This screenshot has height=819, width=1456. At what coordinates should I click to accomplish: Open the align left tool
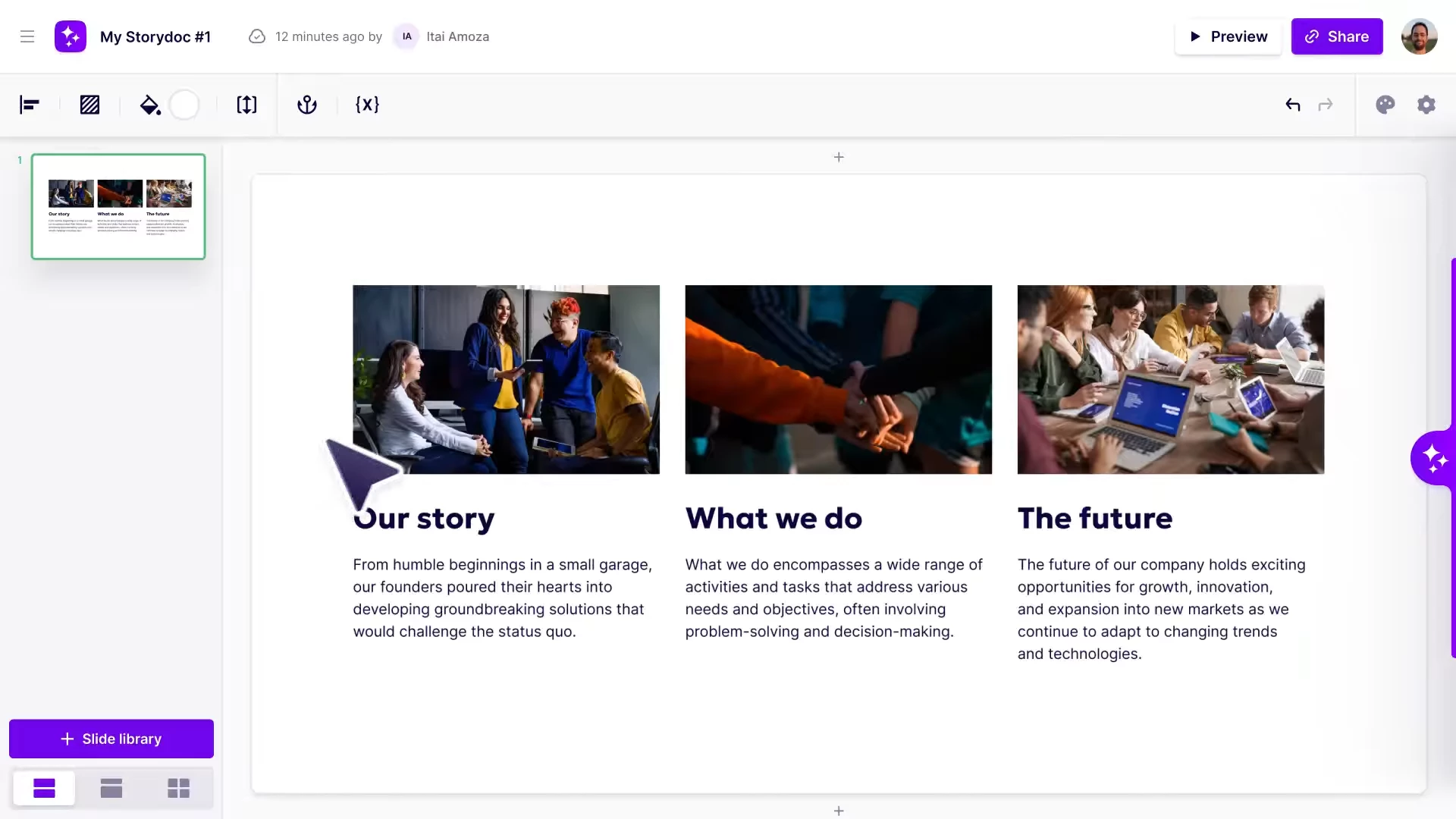click(x=30, y=105)
